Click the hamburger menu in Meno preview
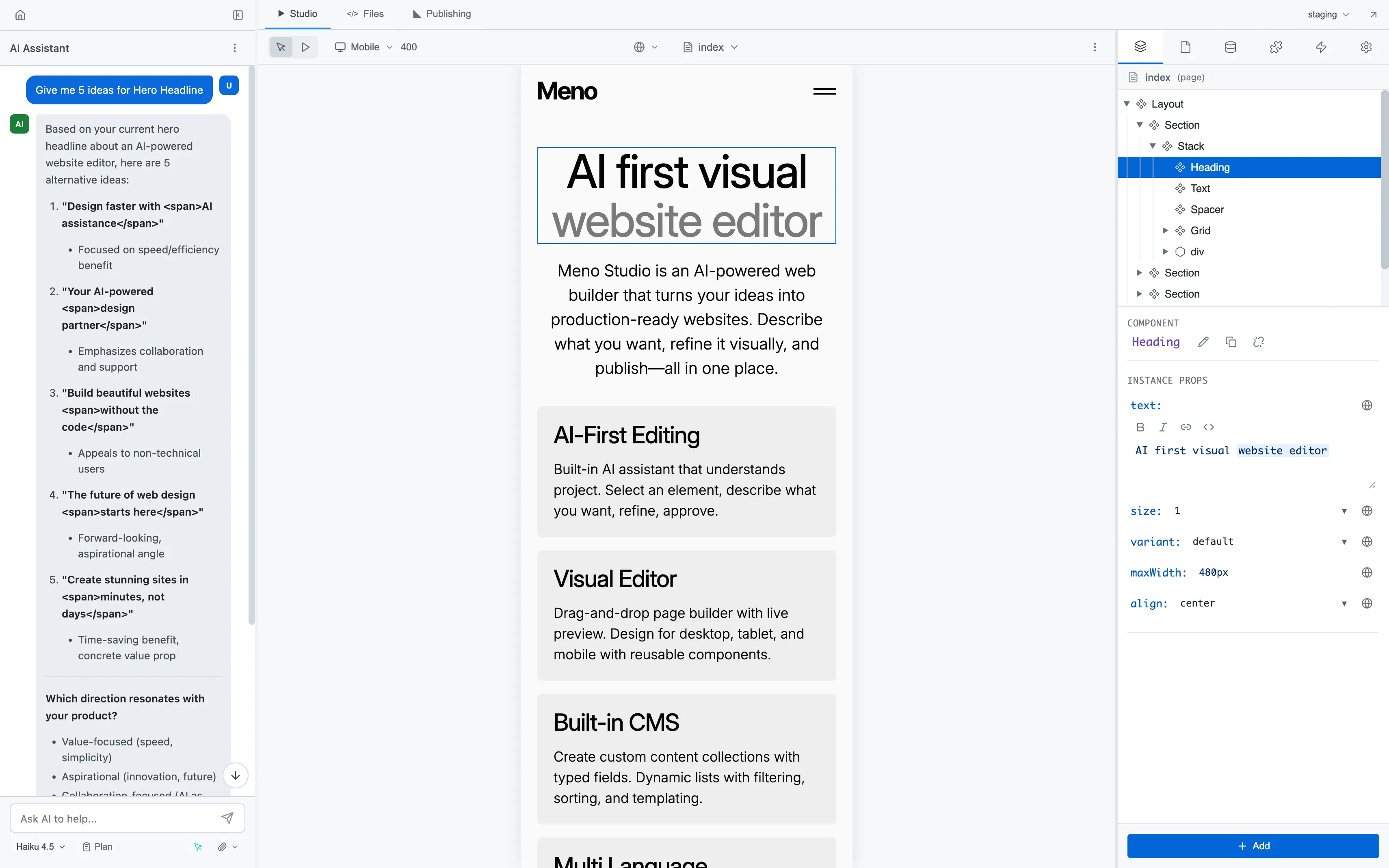The width and height of the screenshot is (1389, 868). tap(824, 91)
